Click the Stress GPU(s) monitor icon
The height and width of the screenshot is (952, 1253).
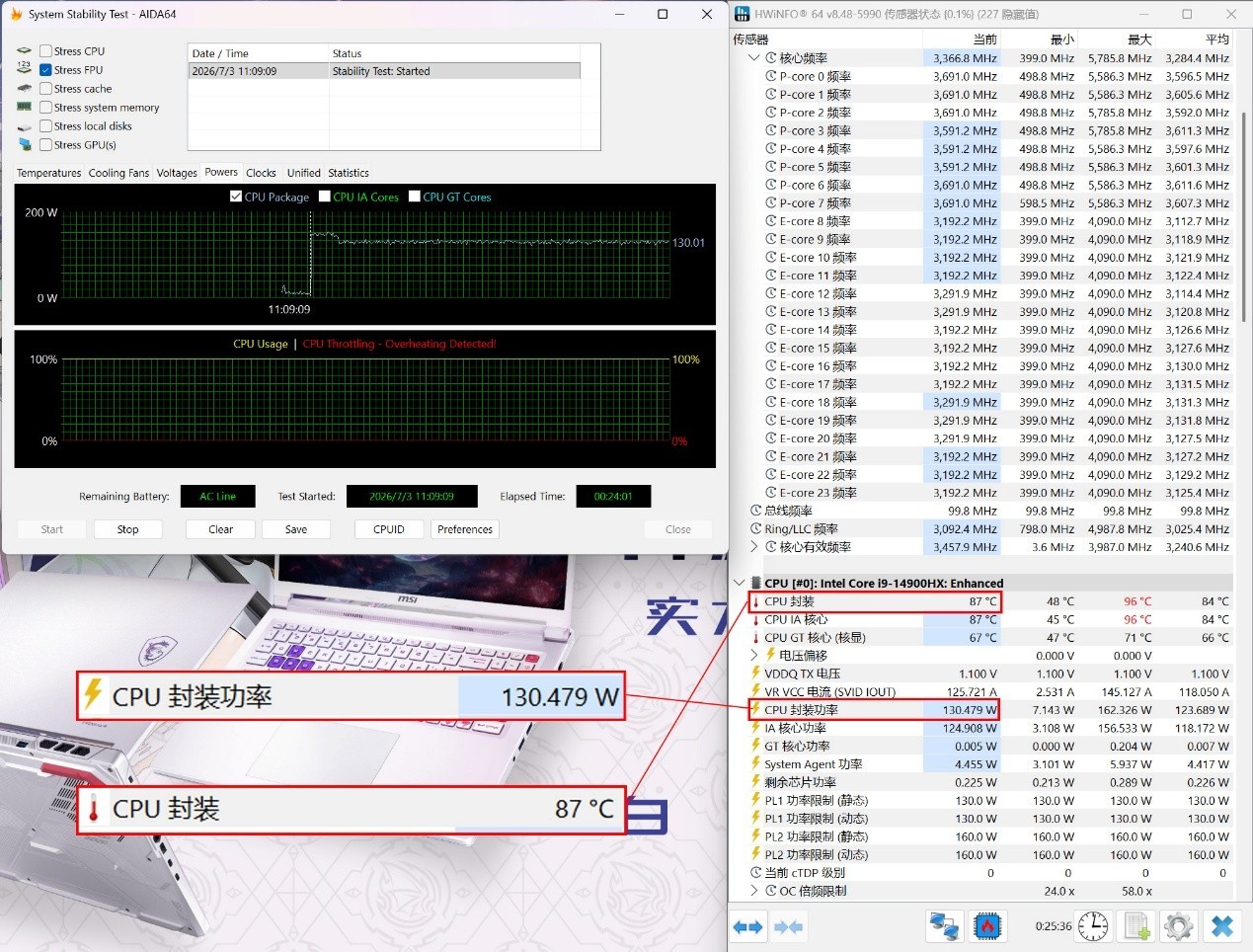click(x=25, y=144)
